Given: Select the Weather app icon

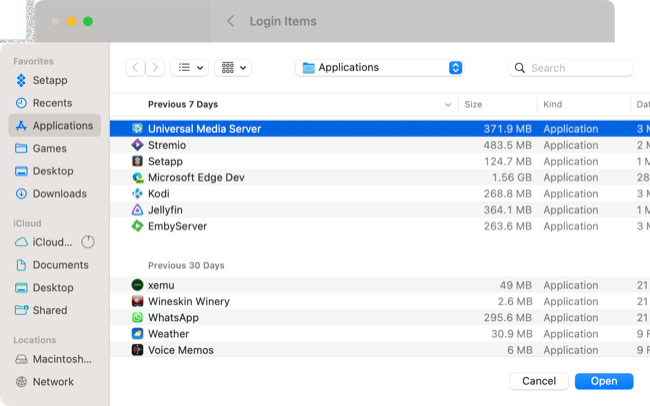Looking at the screenshot, I should tap(138, 334).
